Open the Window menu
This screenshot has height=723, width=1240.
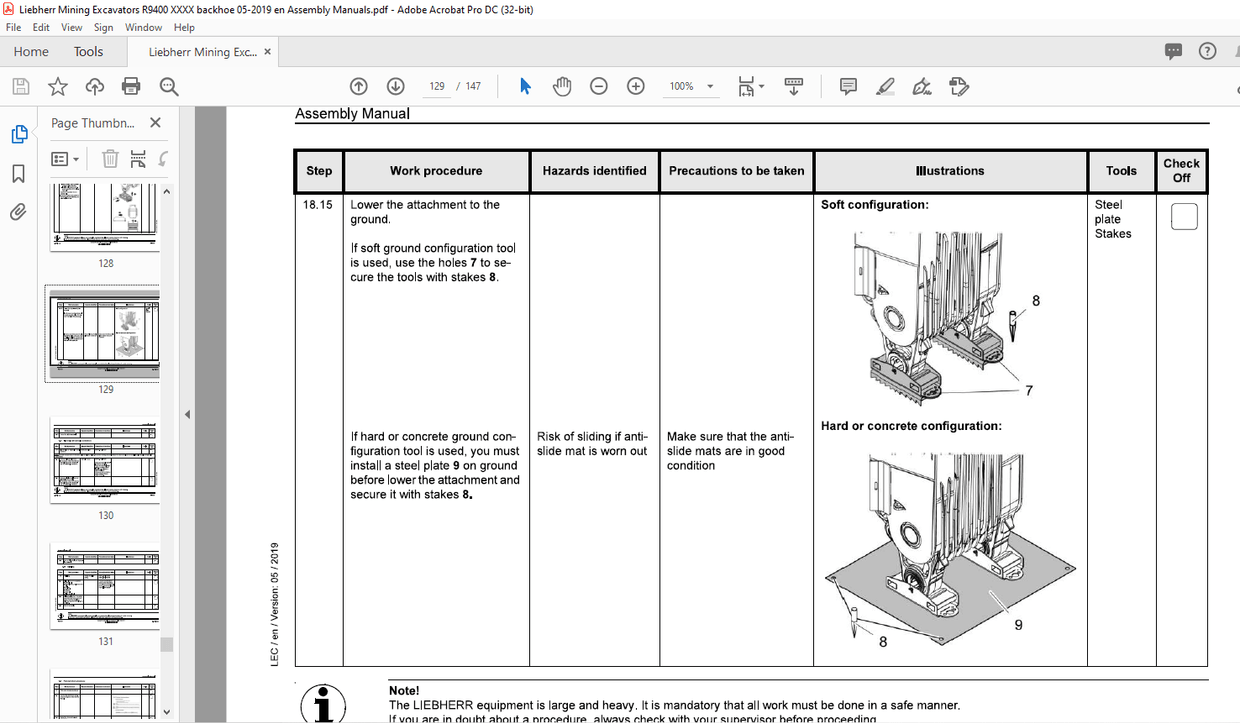[143, 27]
